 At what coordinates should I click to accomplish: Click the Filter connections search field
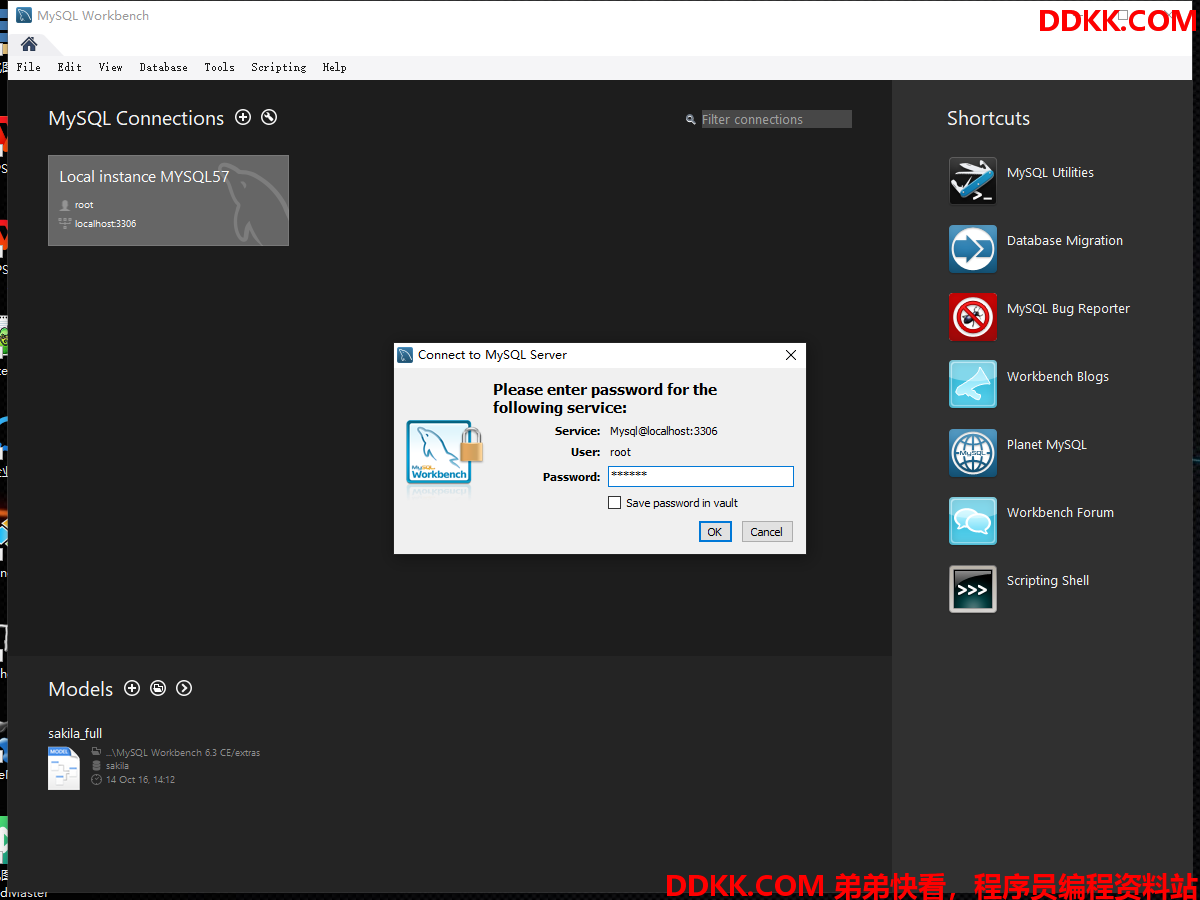tap(776, 119)
